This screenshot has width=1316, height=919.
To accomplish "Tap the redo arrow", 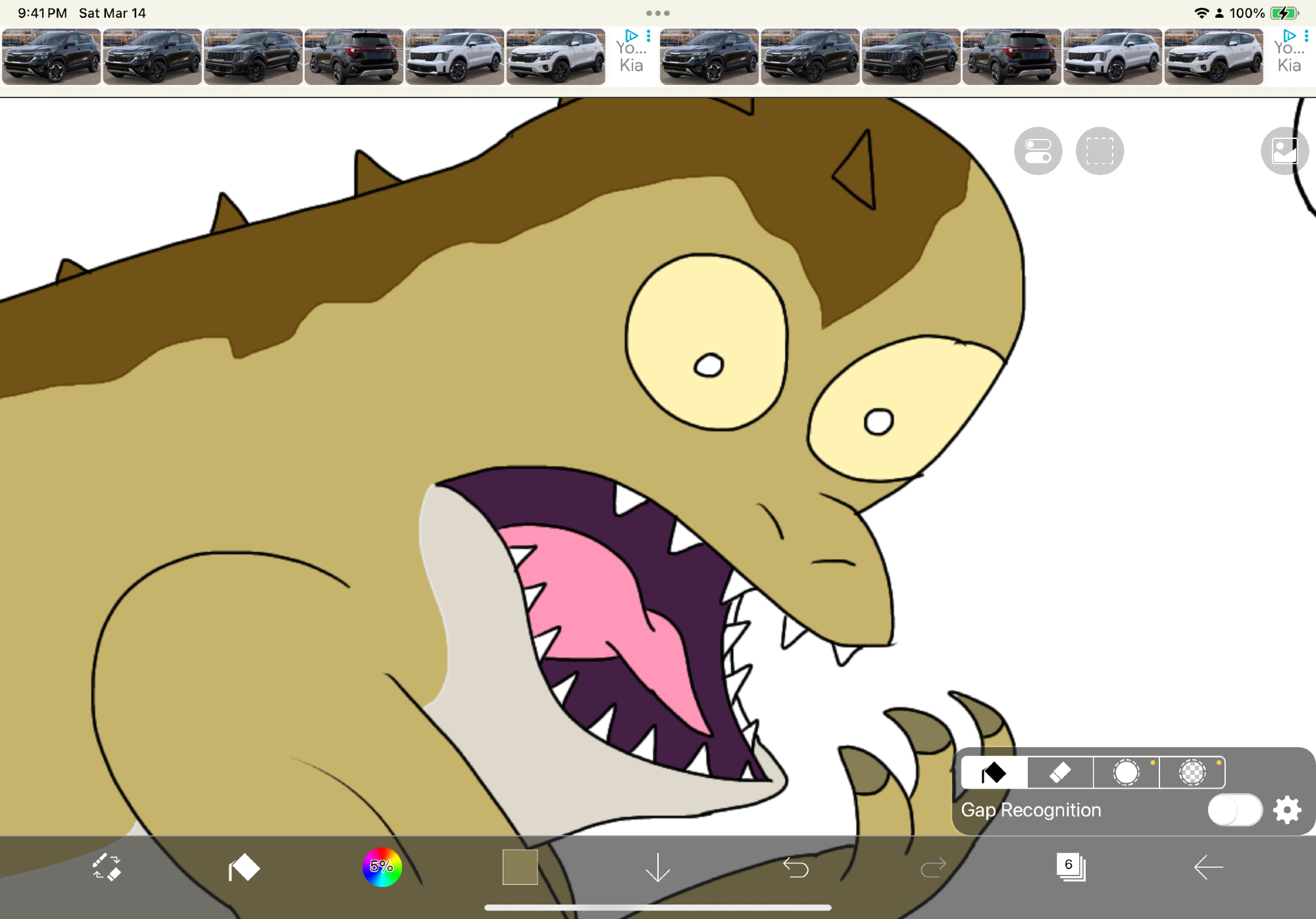I will tap(933, 868).
